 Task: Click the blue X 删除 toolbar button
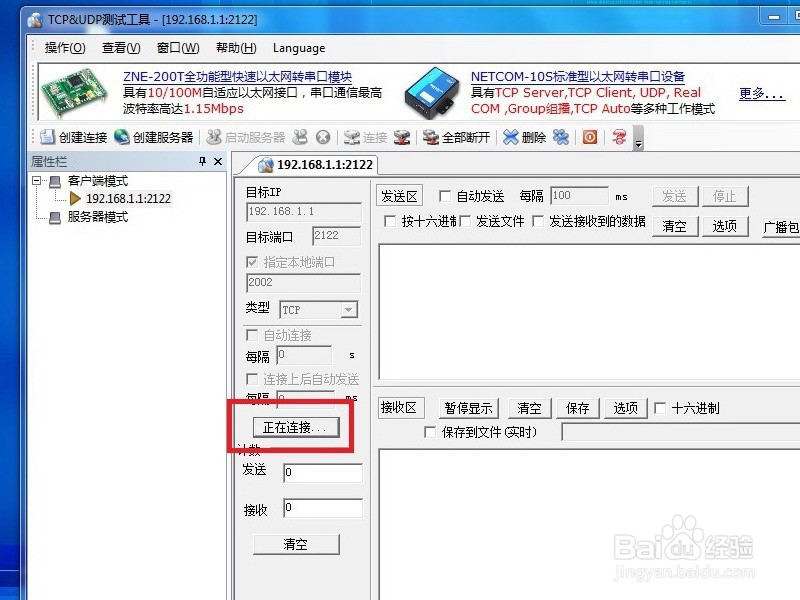524,137
